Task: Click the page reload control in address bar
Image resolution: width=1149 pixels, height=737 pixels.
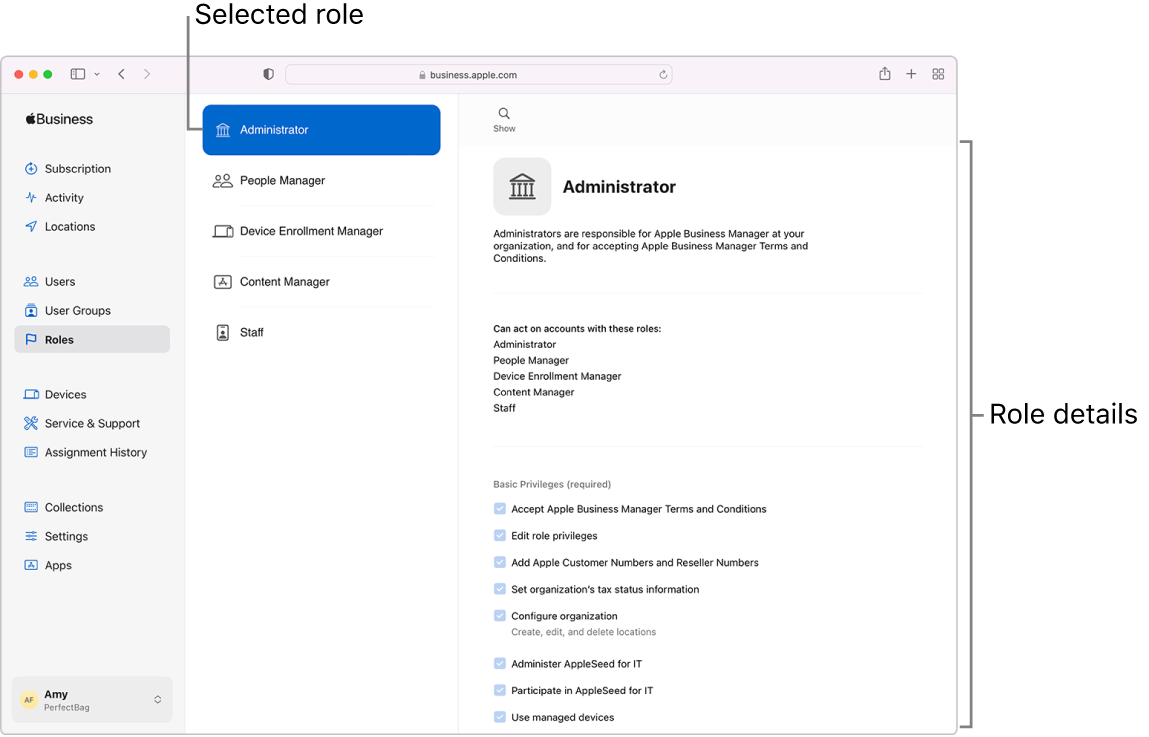Action: [x=662, y=74]
